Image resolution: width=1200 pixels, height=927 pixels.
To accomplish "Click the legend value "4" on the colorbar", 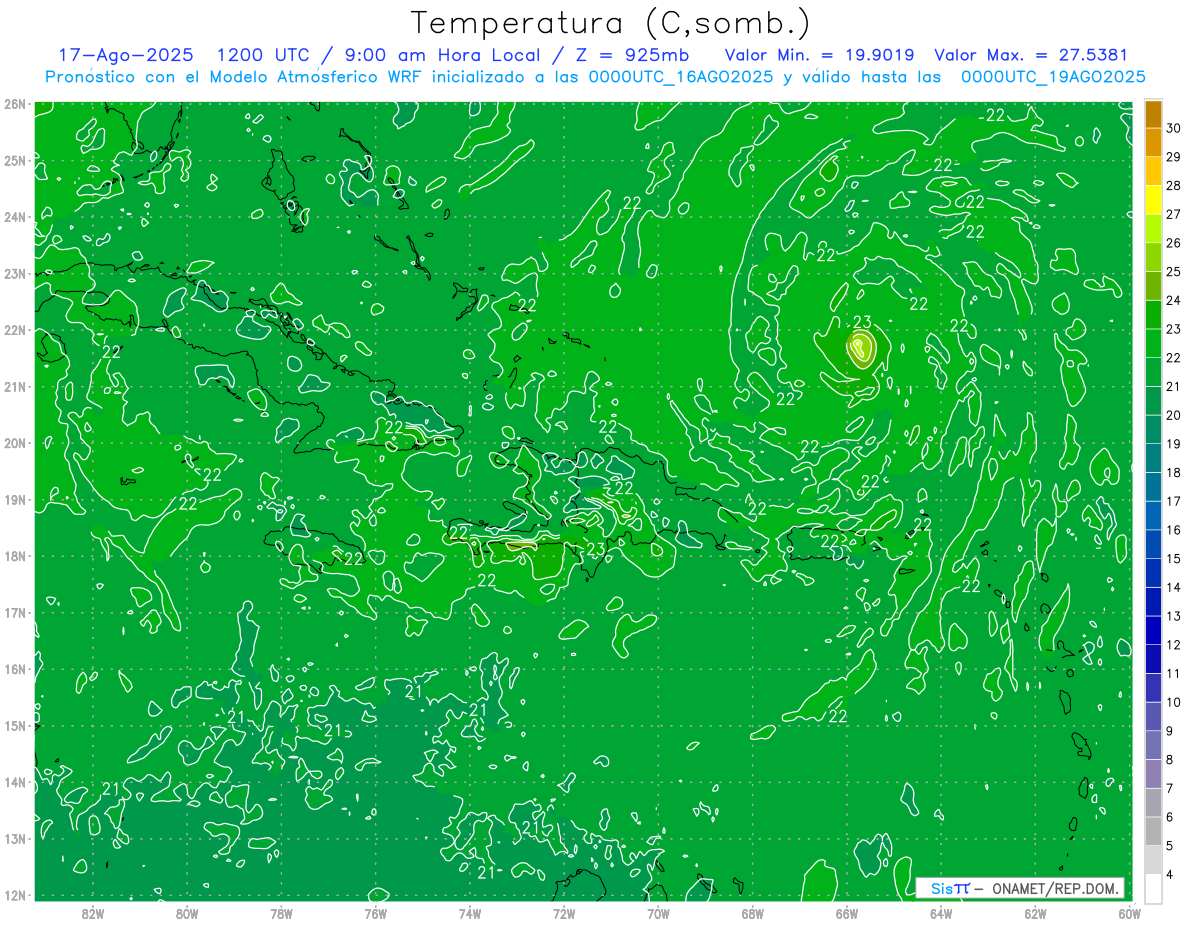I will click(1171, 875).
